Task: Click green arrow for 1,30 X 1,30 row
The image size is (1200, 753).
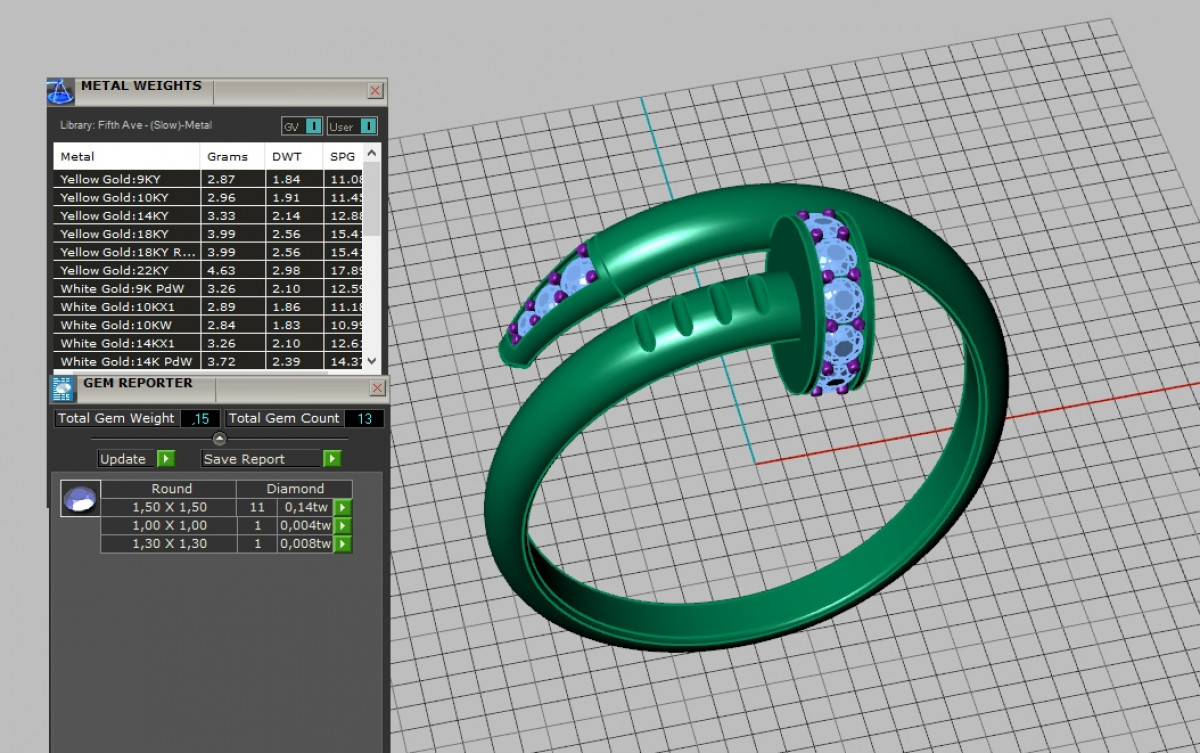Action: click(343, 544)
